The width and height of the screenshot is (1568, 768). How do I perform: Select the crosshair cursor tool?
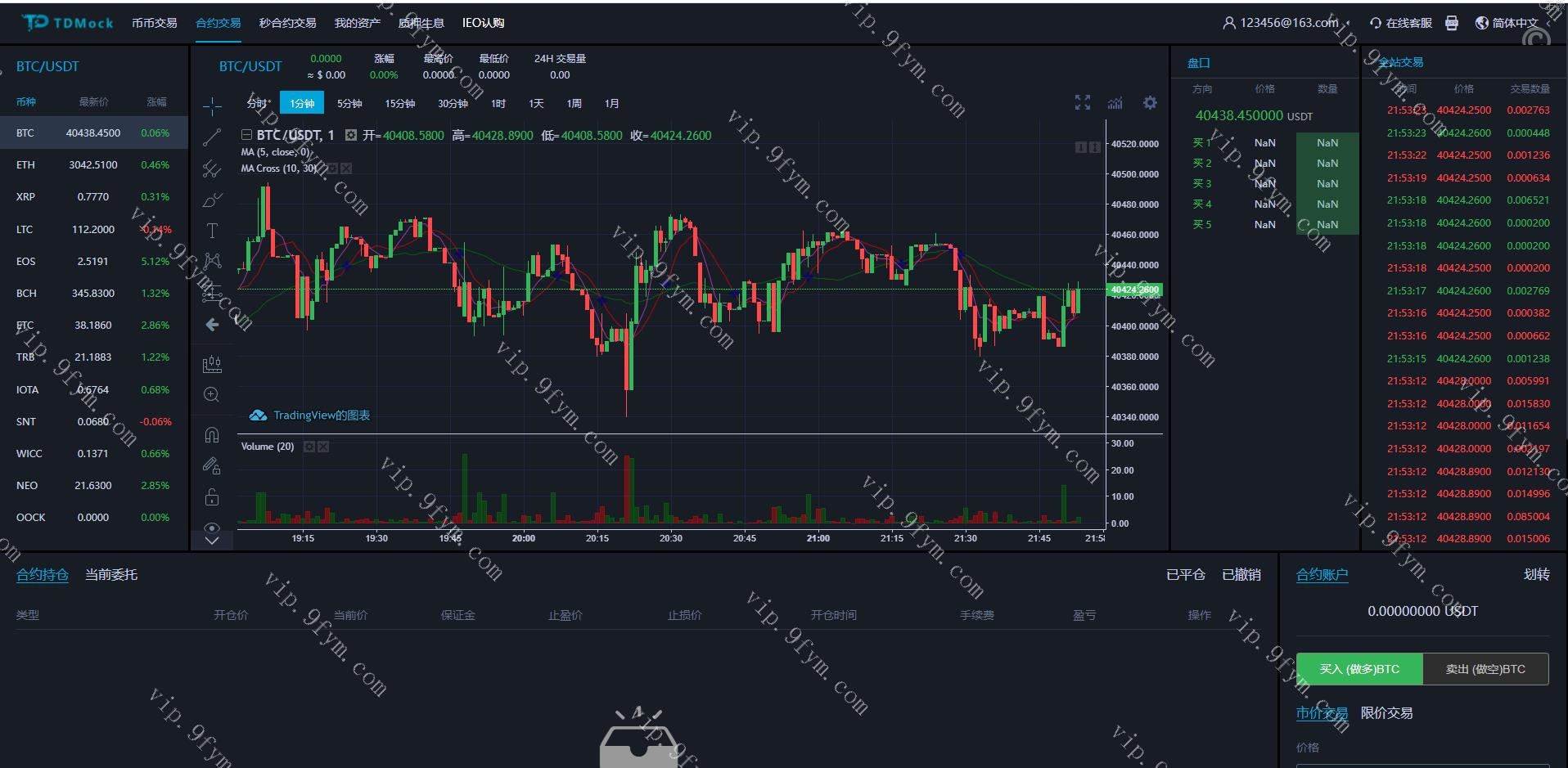point(212,106)
